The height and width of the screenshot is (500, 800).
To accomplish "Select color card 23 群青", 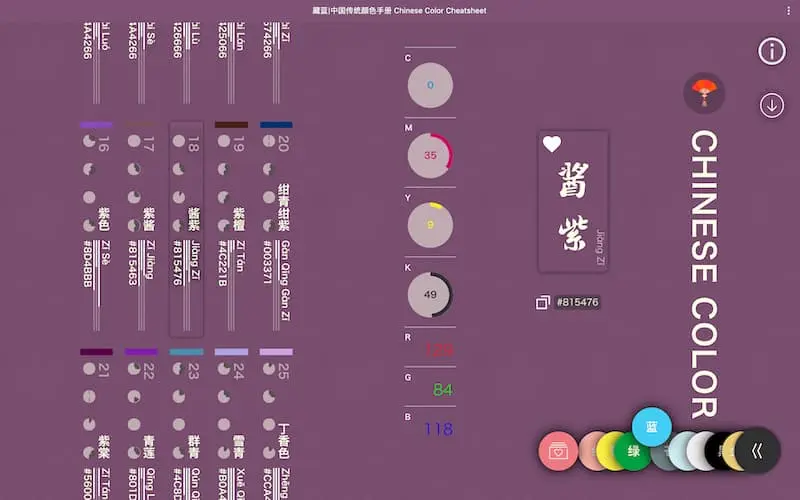I will [x=186, y=424].
